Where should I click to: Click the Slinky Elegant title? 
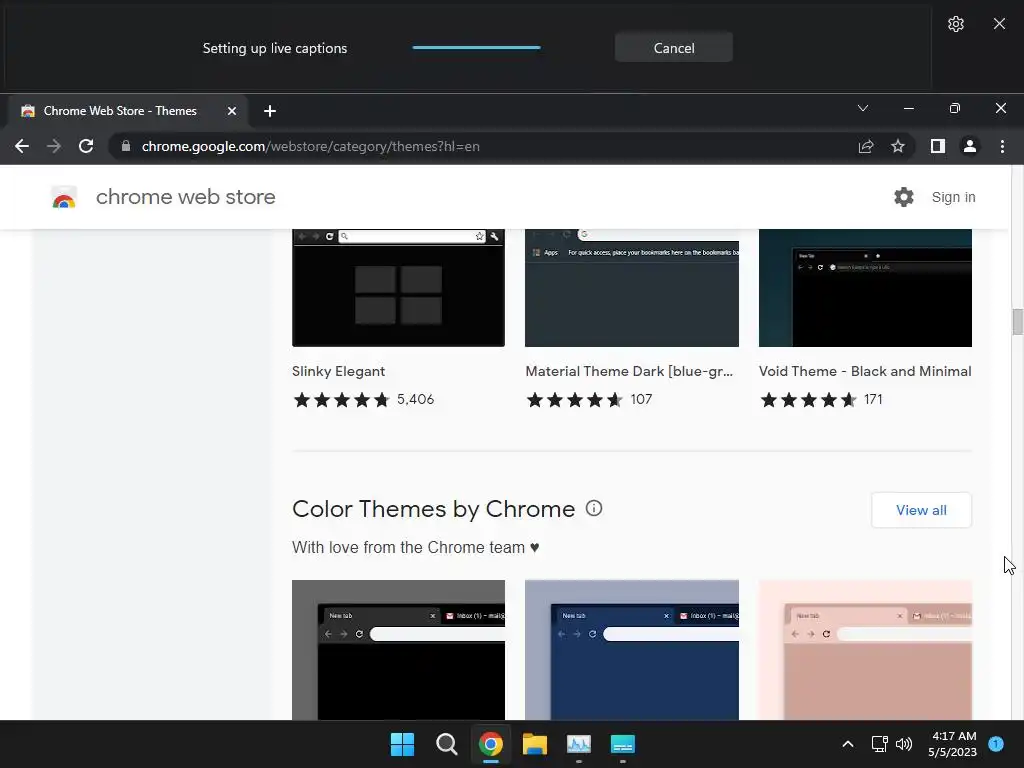pyautogui.click(x=338, y=371)
